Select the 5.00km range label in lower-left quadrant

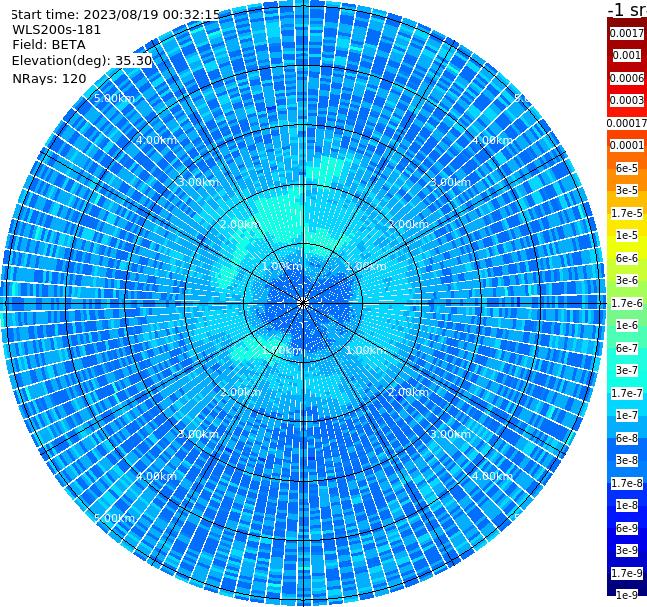click(114, 518)
